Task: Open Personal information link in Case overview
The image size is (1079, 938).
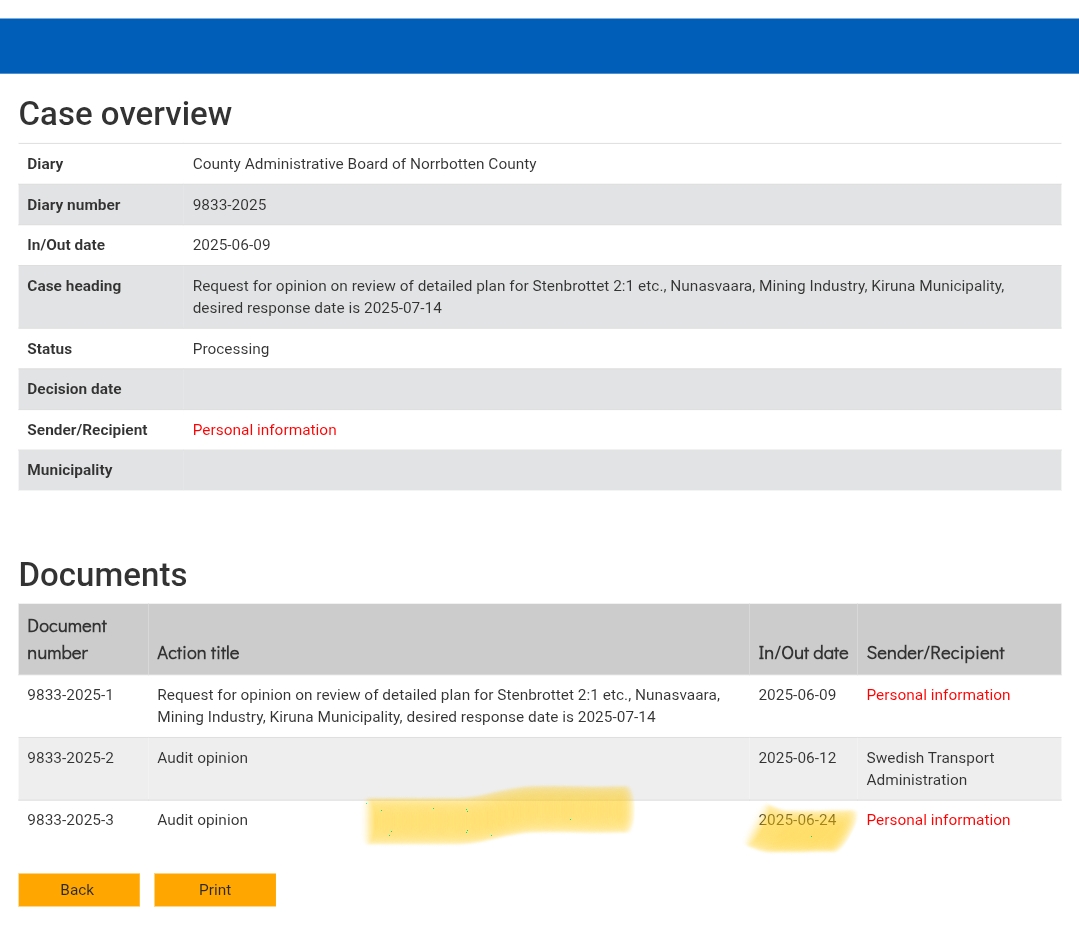Action: [264, 430]
